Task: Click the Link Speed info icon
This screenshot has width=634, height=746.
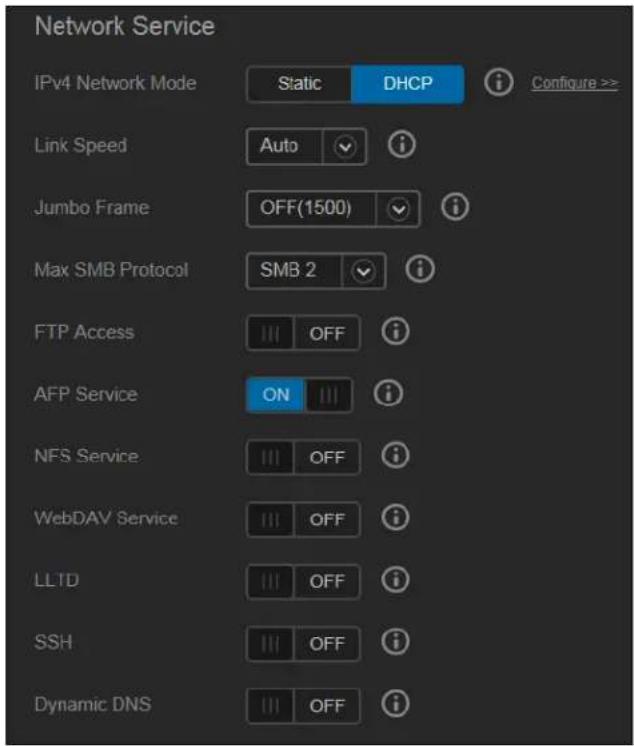Action: pos(402,145)
